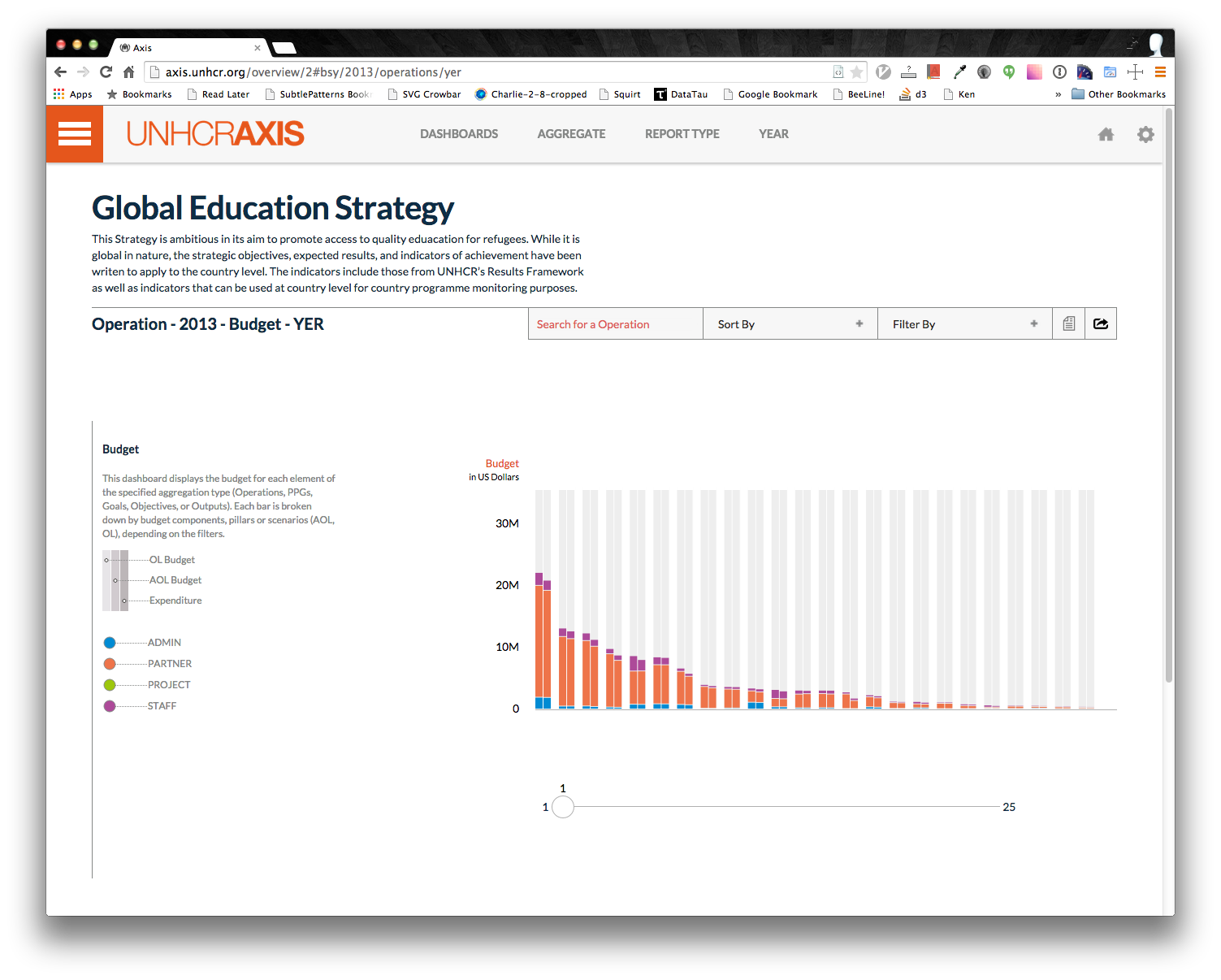Viewport: 1221px width, 980px height.
Task: Click the gray checkmark extension icon
Action: click(x=884, y=72)
